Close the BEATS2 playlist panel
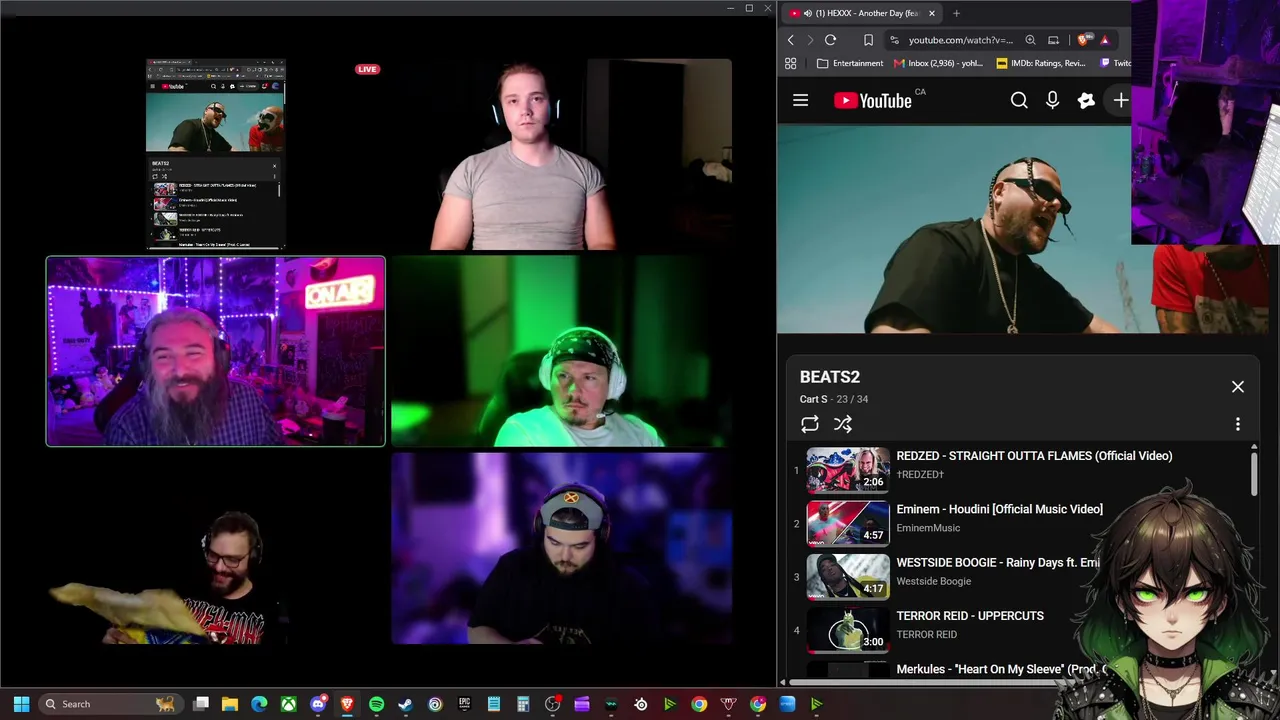This screenshot has height=720, width=1280. pos(1237,387)
